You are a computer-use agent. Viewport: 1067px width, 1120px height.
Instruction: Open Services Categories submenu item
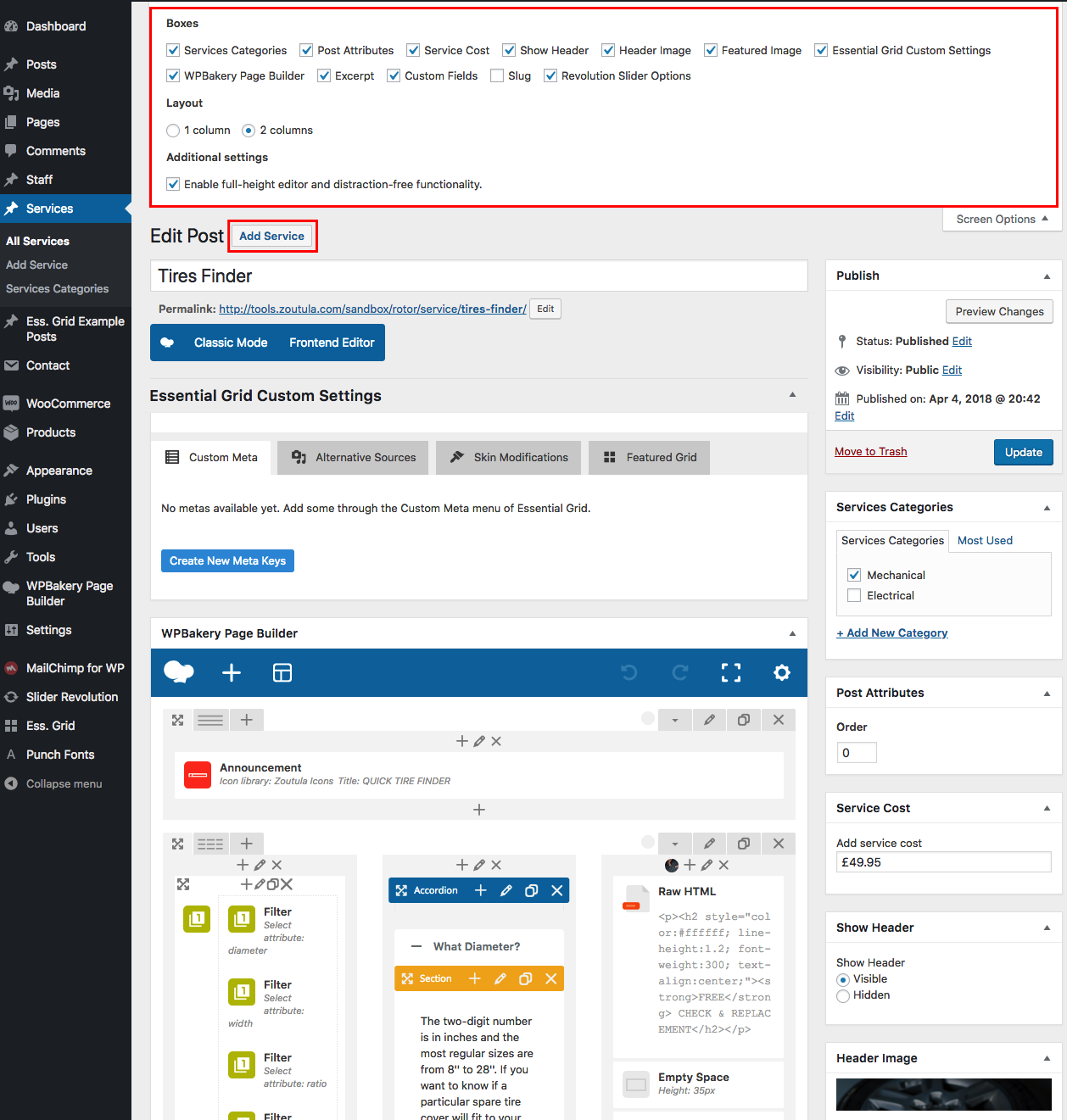click(x=57, y=289)
